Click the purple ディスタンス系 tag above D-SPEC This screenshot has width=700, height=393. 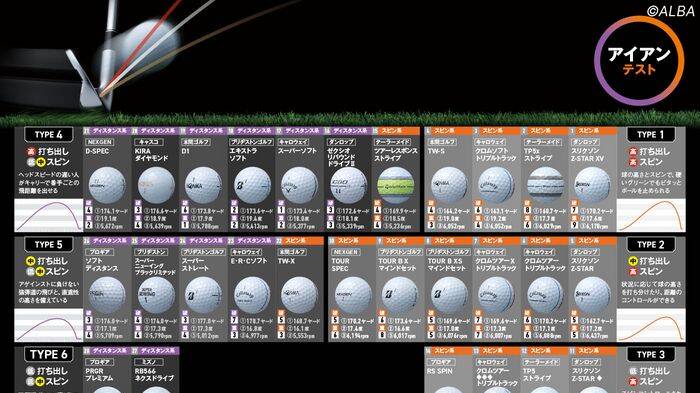click(x=106, y=131)
